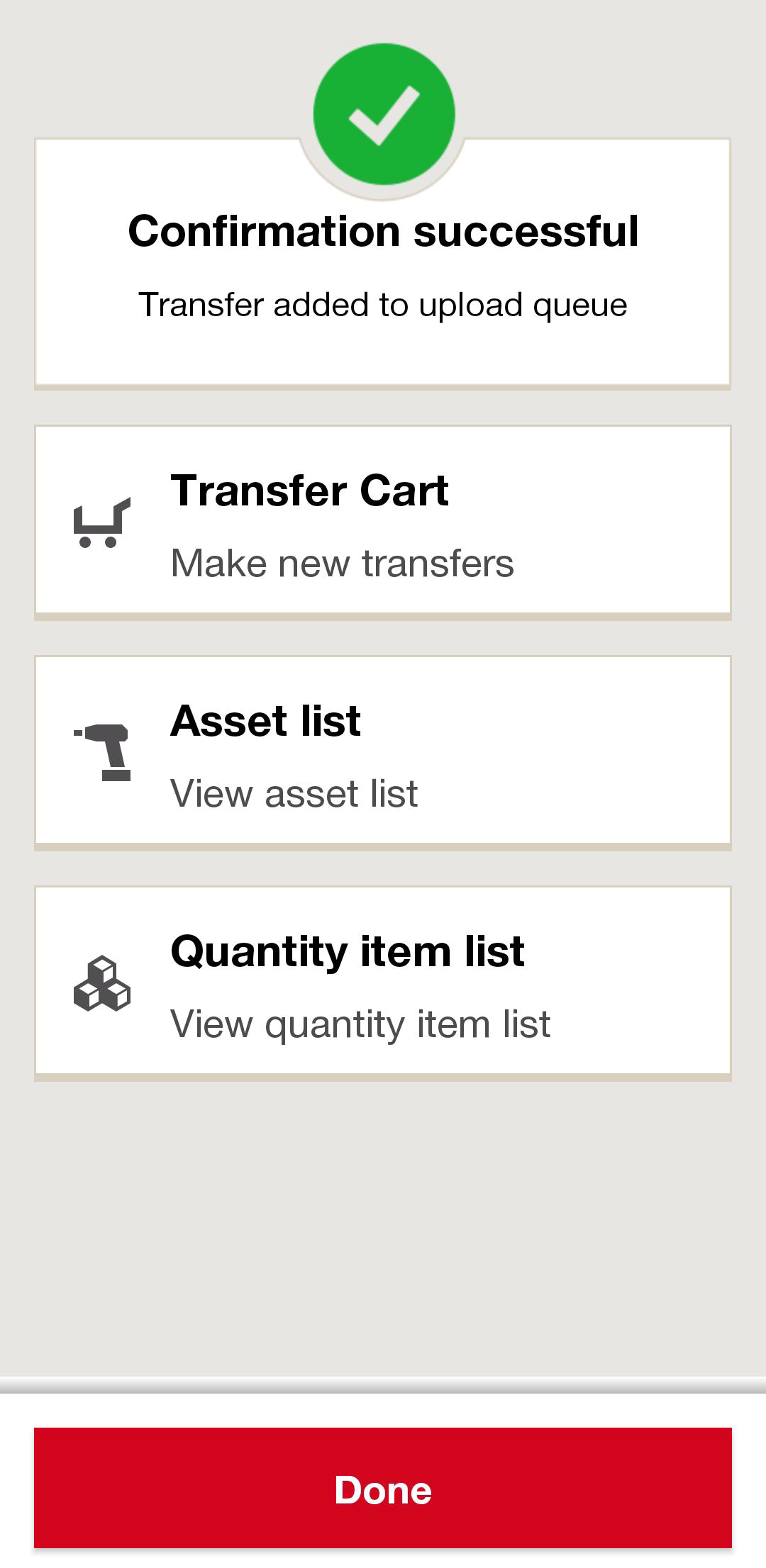
Task: Tap the green checkmark success icon
Action: [x=384, y=114]
